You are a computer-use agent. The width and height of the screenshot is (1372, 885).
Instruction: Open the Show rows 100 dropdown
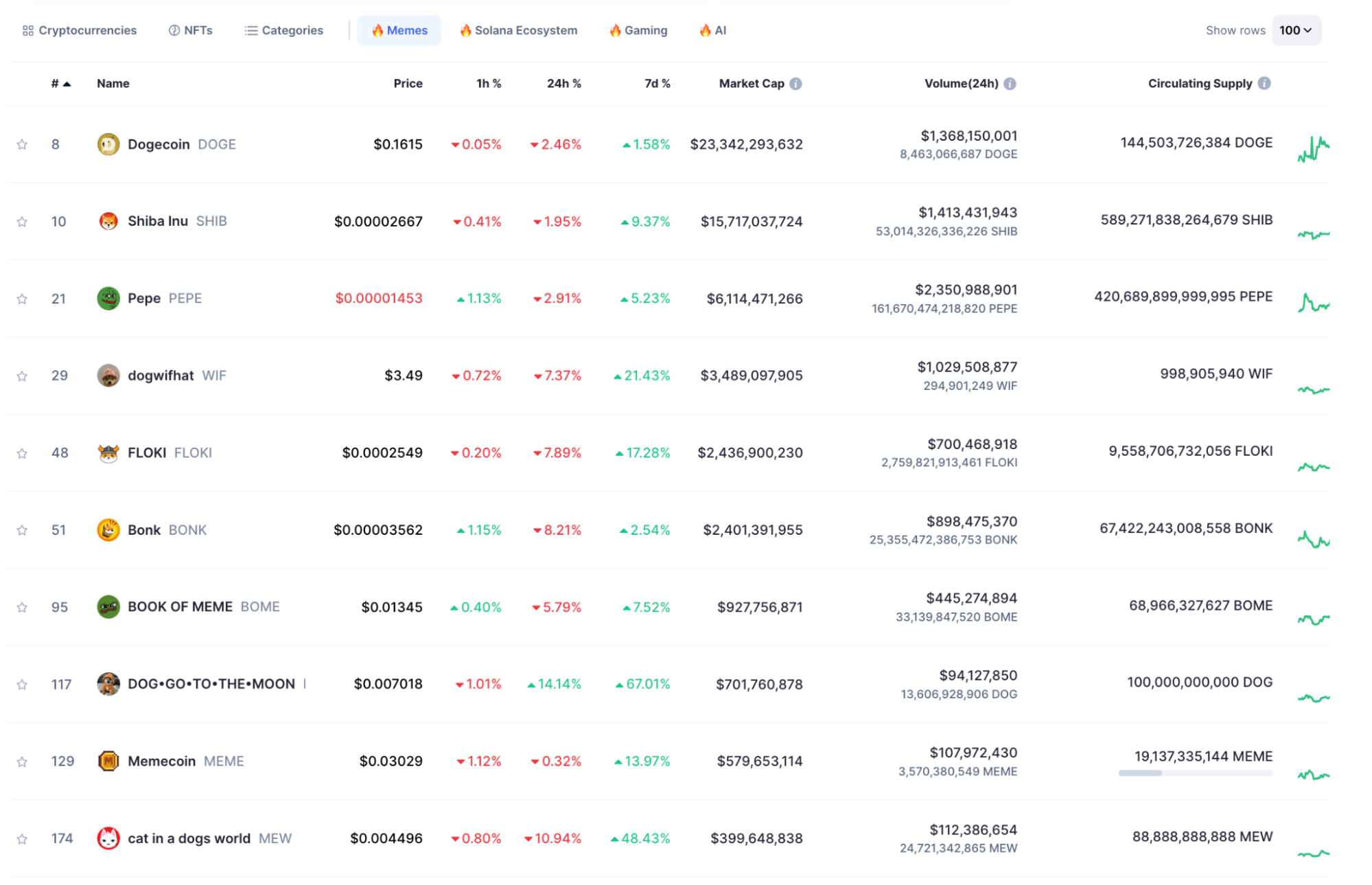[x=1296, y=30]
